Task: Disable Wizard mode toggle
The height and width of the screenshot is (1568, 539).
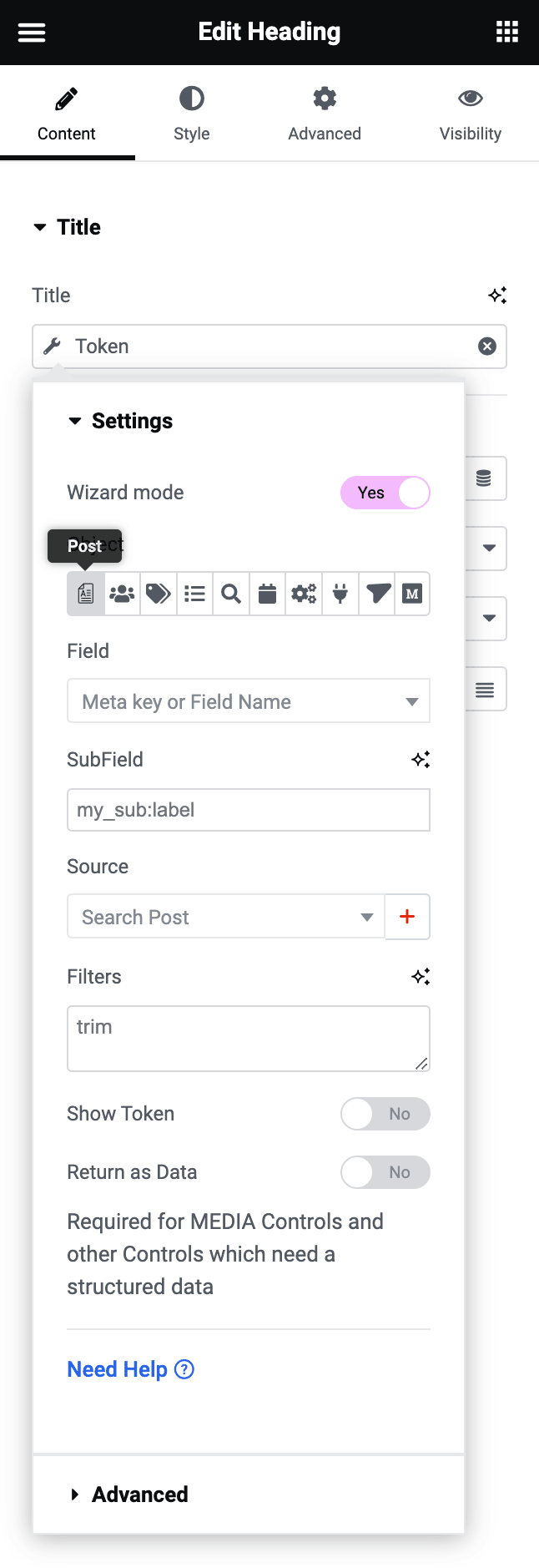Action: point(385,493)
